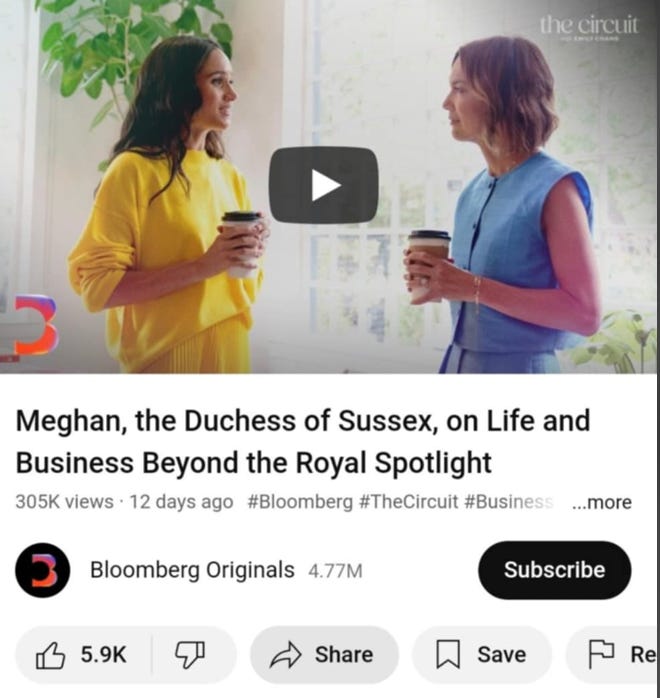Viewport: 660px width, 698px height.
Task: Click the video title text
Action: click(303, 442)
